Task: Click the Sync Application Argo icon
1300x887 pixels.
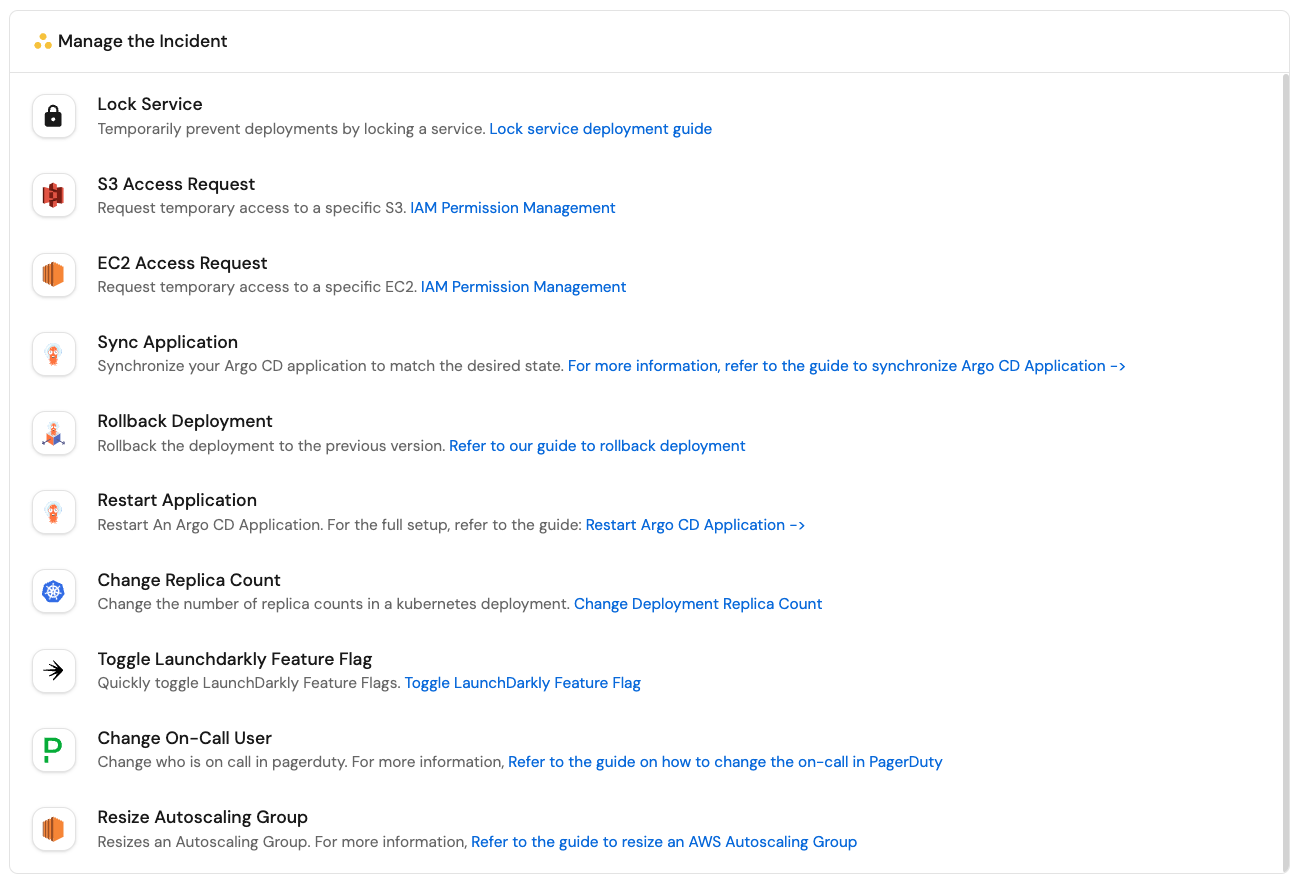Action: (x=54, y=354)
